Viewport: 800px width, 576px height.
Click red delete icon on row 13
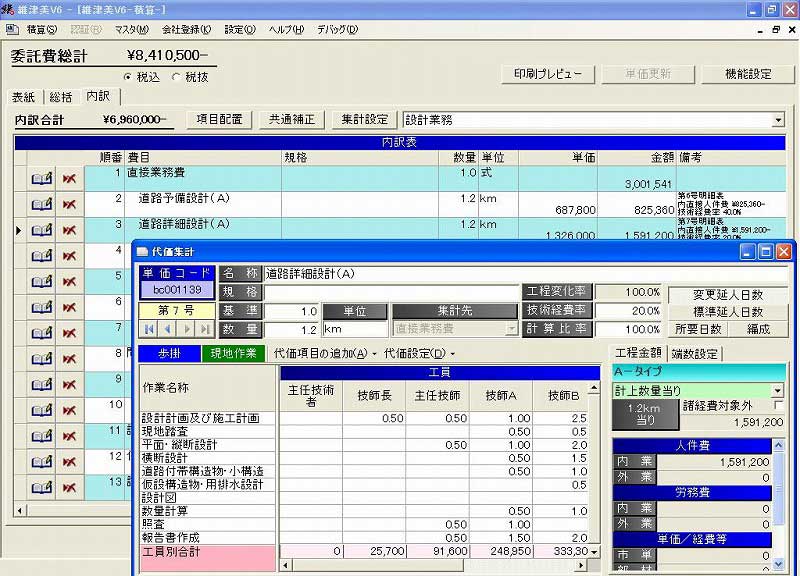point(68,489)
